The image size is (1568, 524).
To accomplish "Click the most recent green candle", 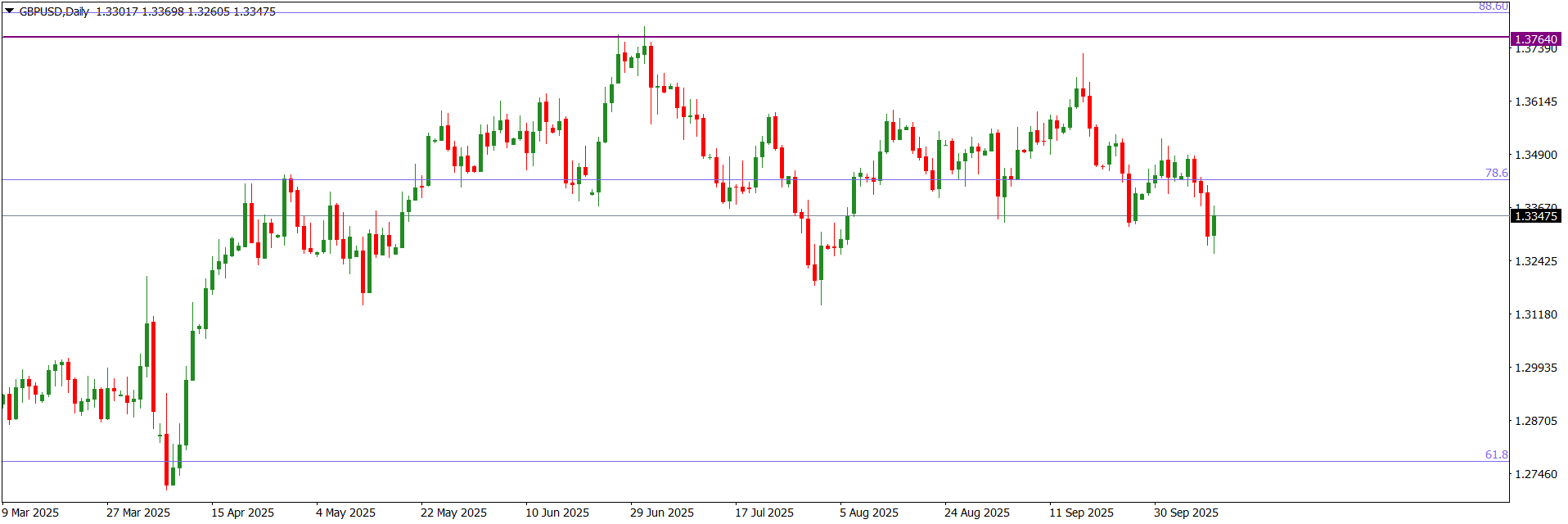I will tap(1214, 226).
